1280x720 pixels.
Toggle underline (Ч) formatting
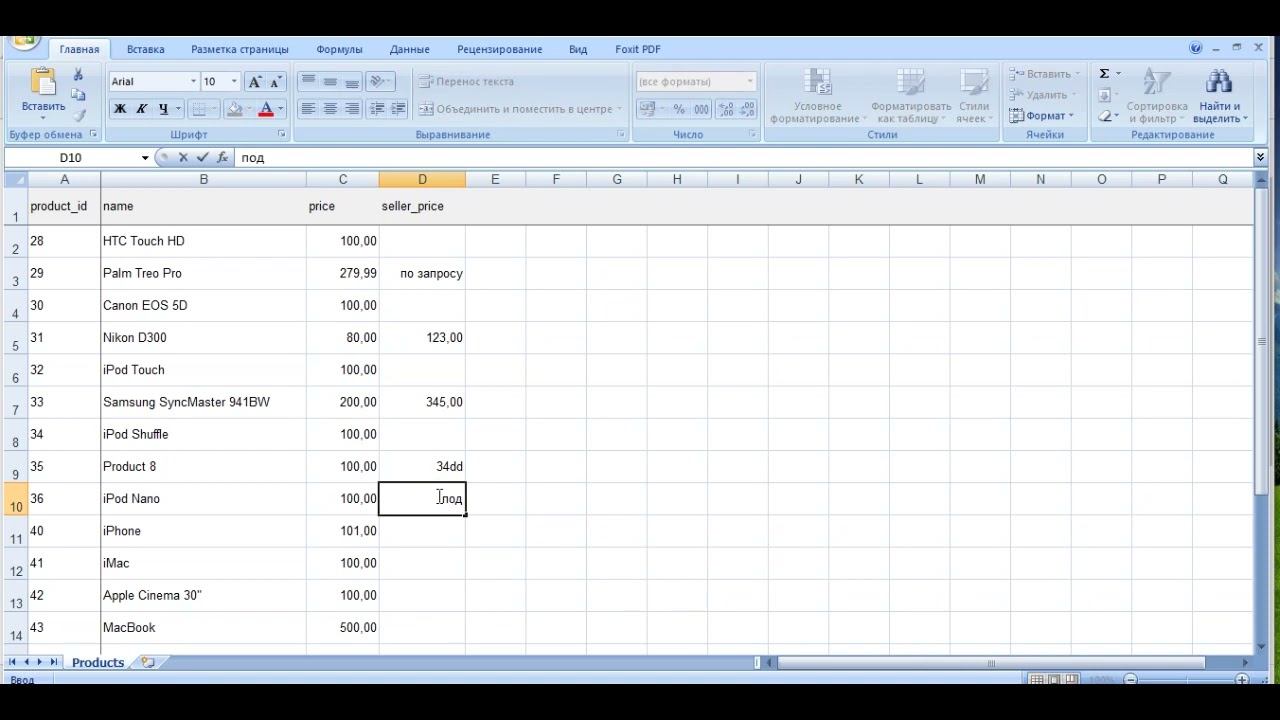click(163, 109)
